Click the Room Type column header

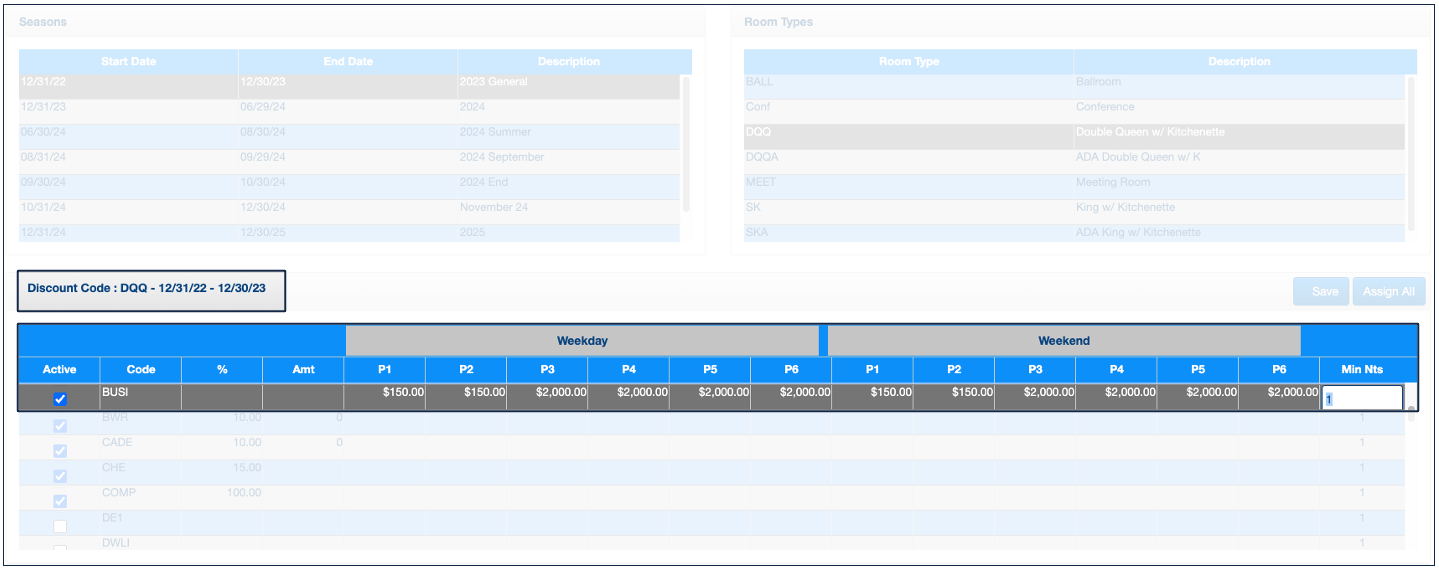pyautogui.click(x=909, y=61)
